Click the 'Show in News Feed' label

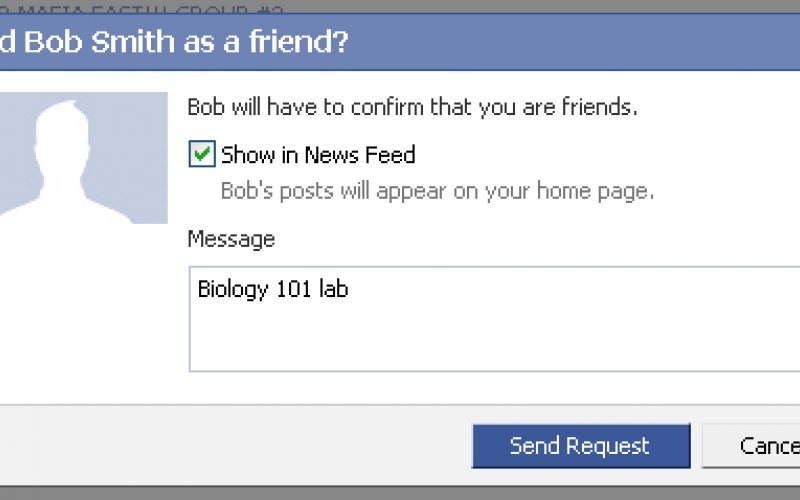click(x=318, y=155)
